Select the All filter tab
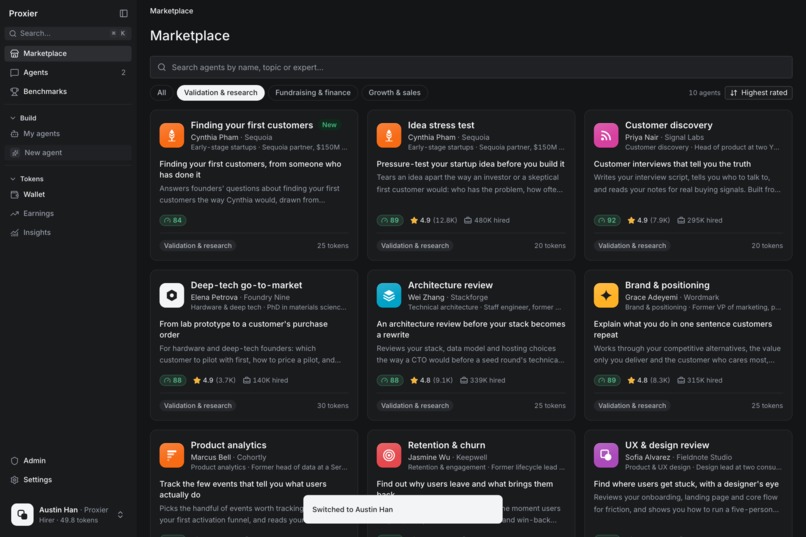The width and height of the screenshot is (806, 537). click(x=161, y=93)
